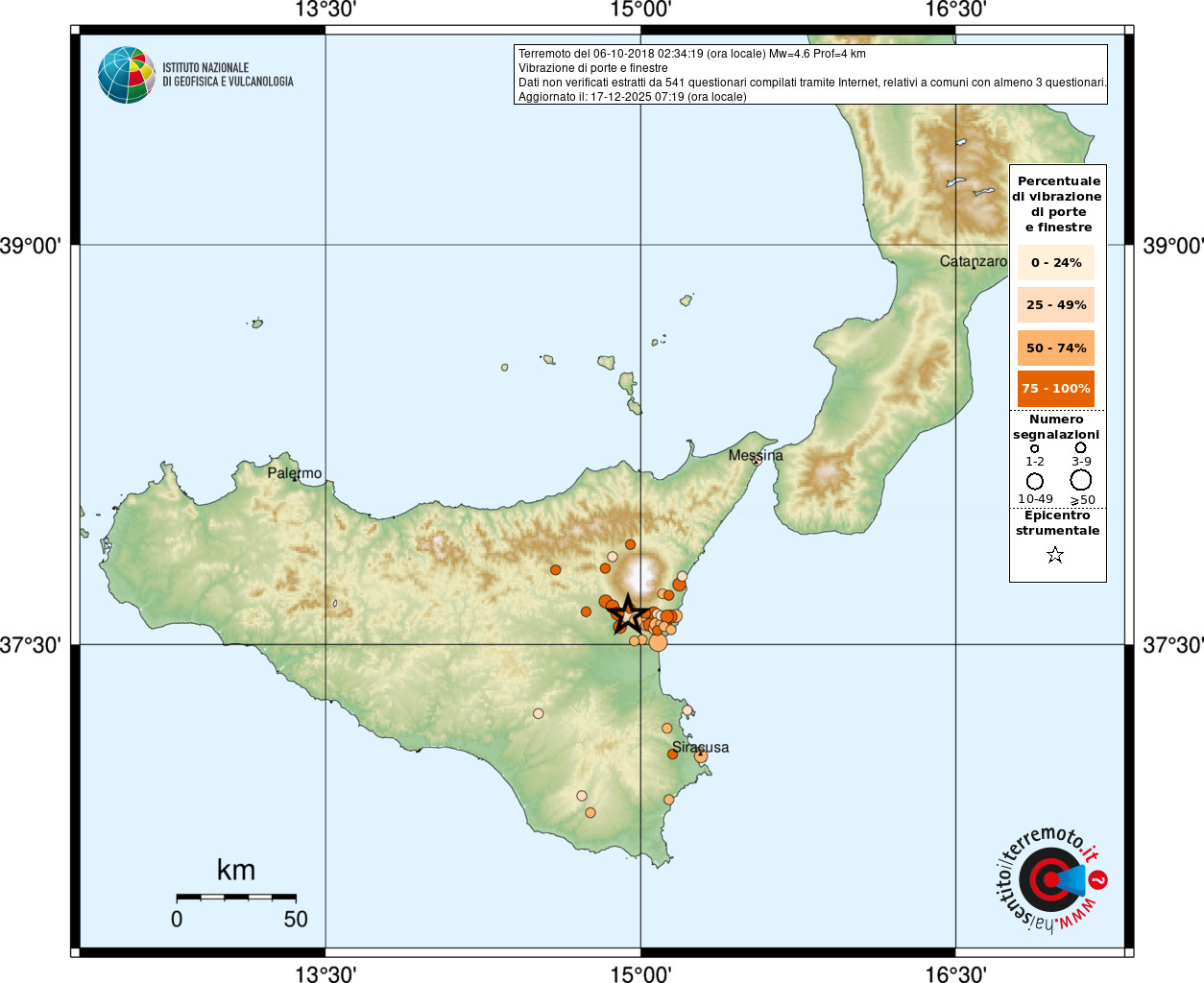Click the Messina city label

click(756, 455)
